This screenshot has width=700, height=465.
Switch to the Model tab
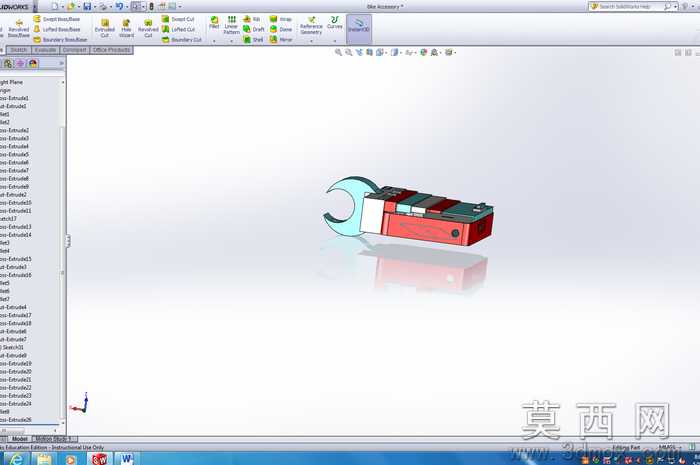click(19, 439)
